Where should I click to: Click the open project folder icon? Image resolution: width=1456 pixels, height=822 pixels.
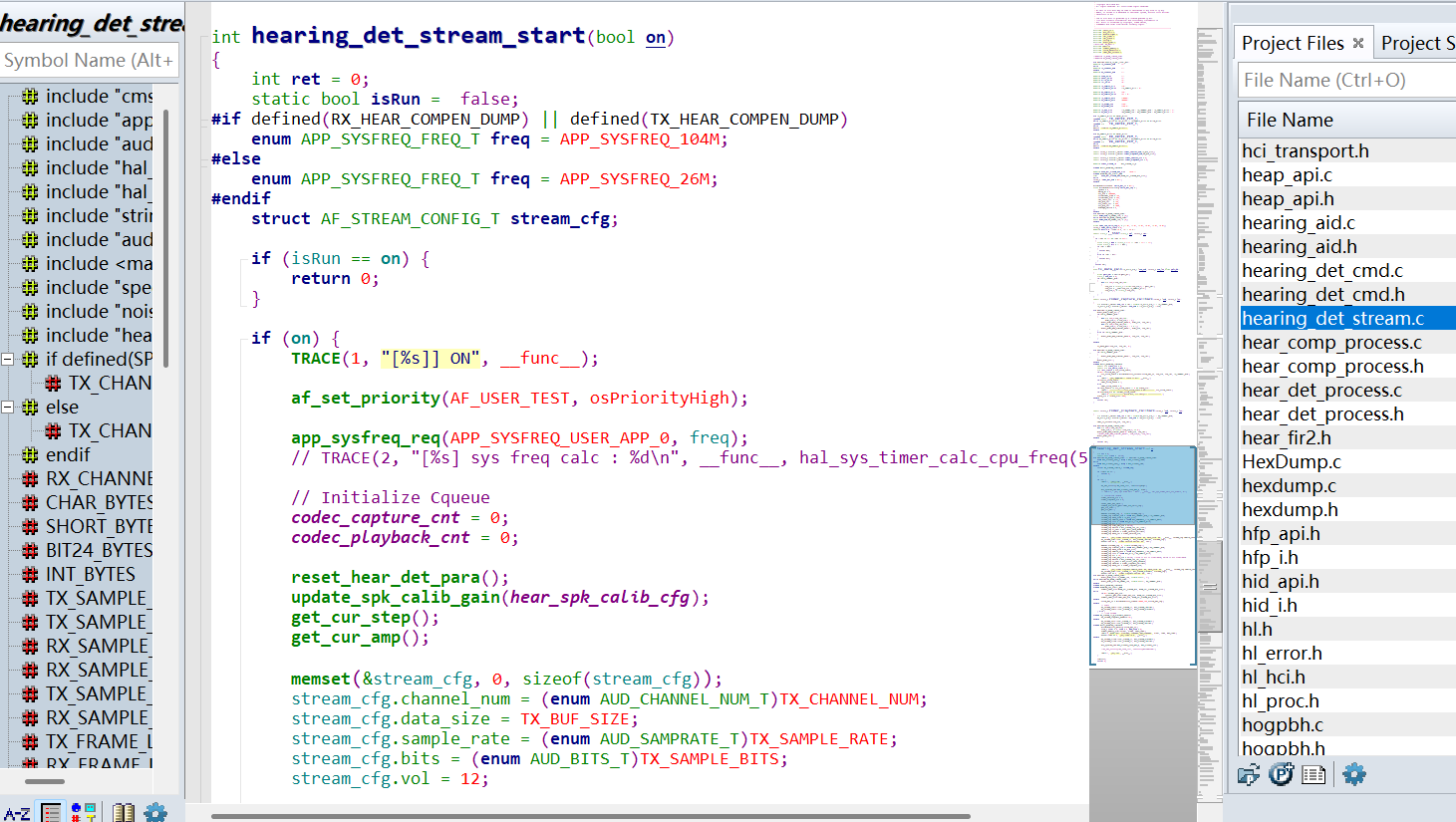pyautogui.click(x=1249, y=774)
